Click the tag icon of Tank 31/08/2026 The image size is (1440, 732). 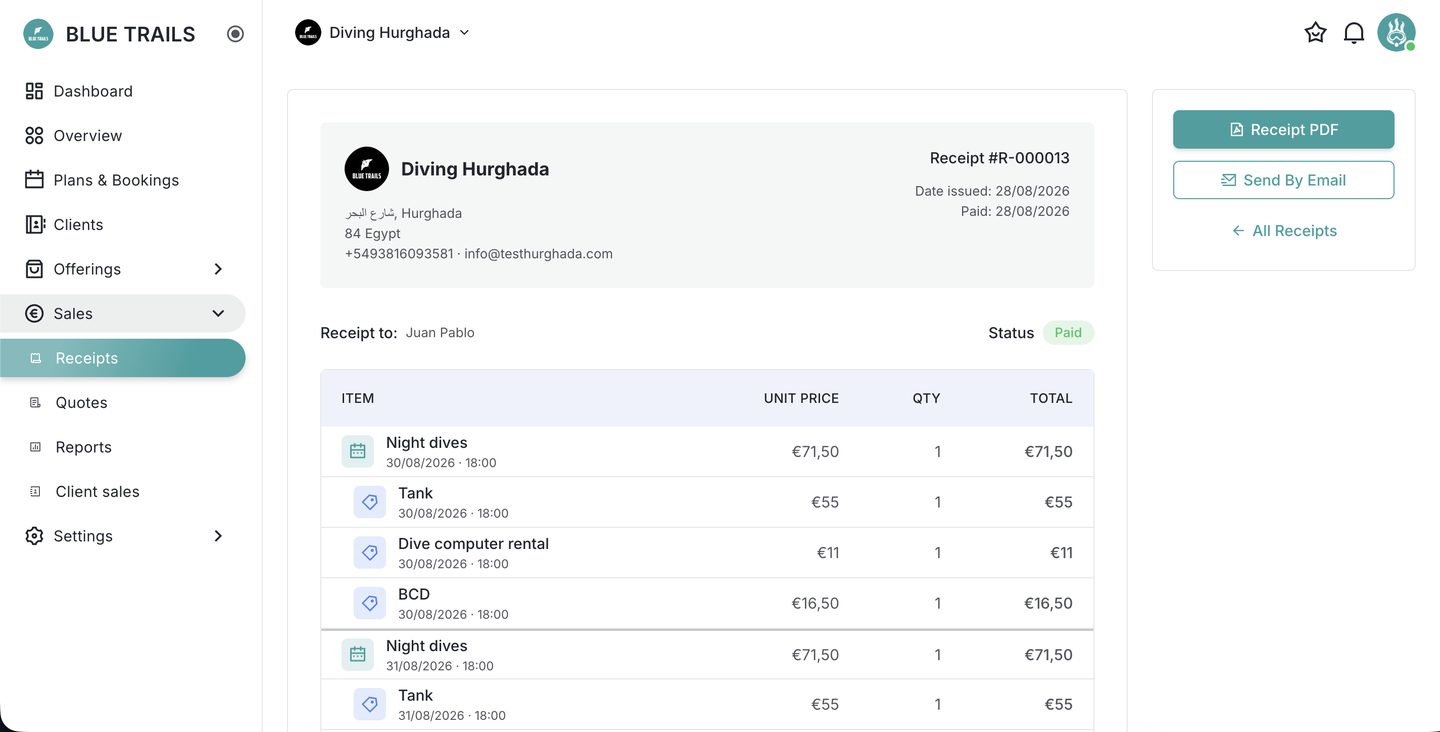[x=370, y=705]
